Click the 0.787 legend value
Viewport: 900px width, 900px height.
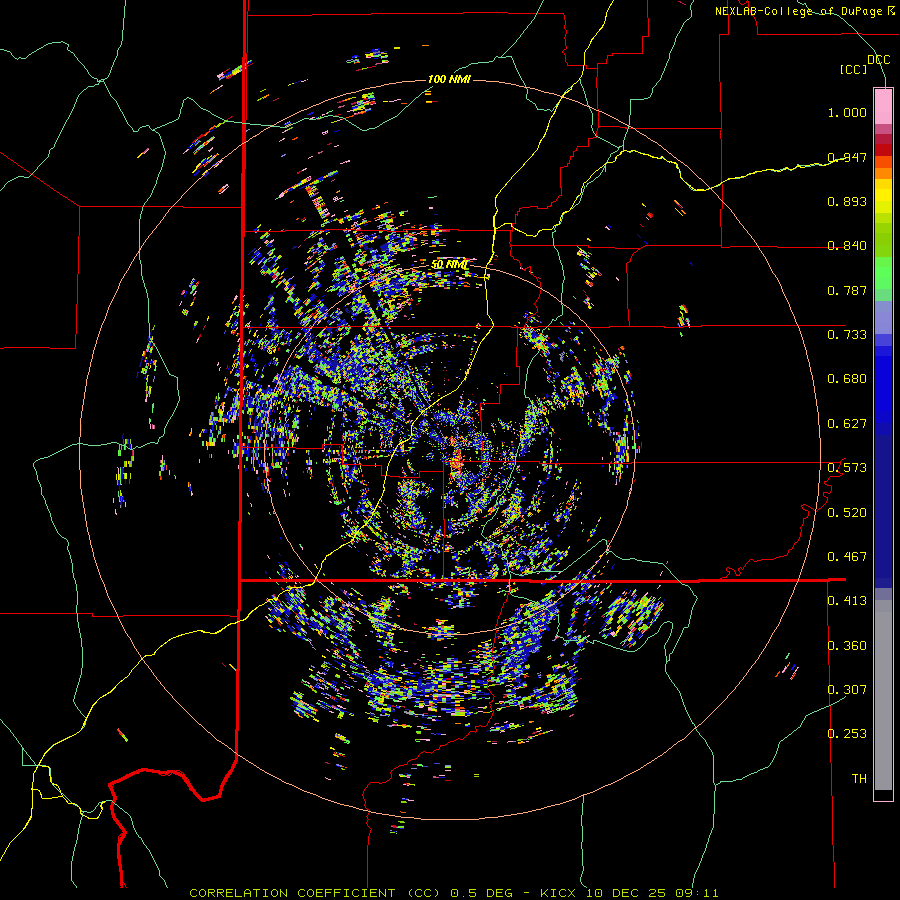pyautogui.click(x=847, y=290)
